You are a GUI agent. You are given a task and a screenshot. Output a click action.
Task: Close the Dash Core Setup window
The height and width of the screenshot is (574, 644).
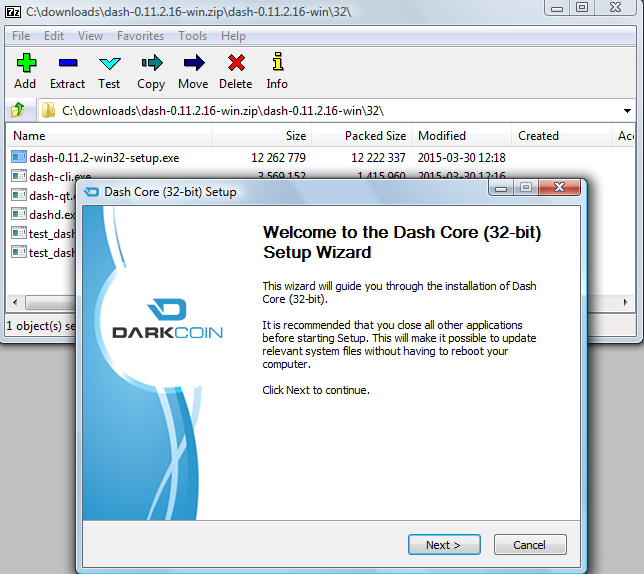tap(559, 188)
